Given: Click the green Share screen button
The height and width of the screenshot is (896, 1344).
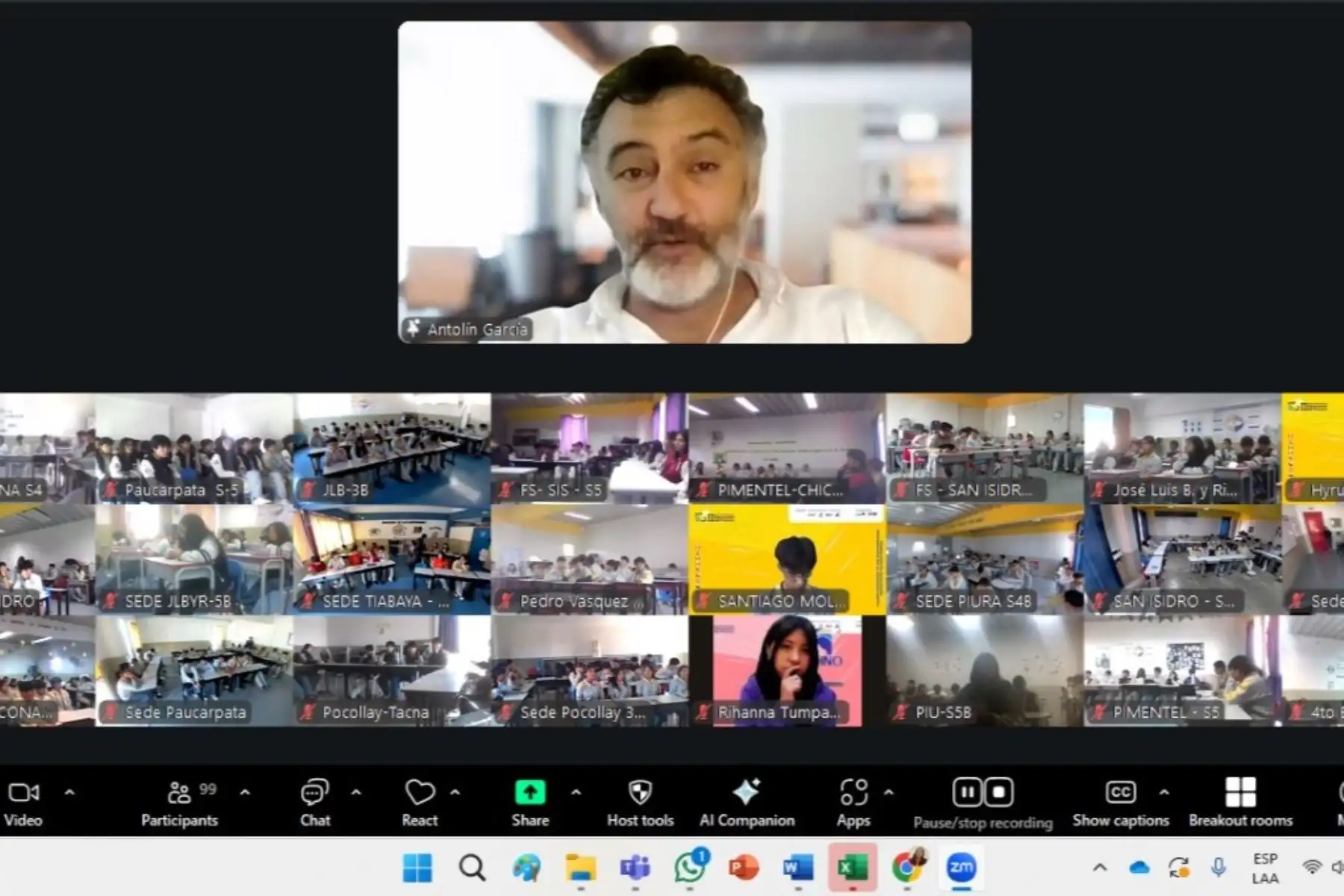Looking at the screenshot, I should [530, 803].
